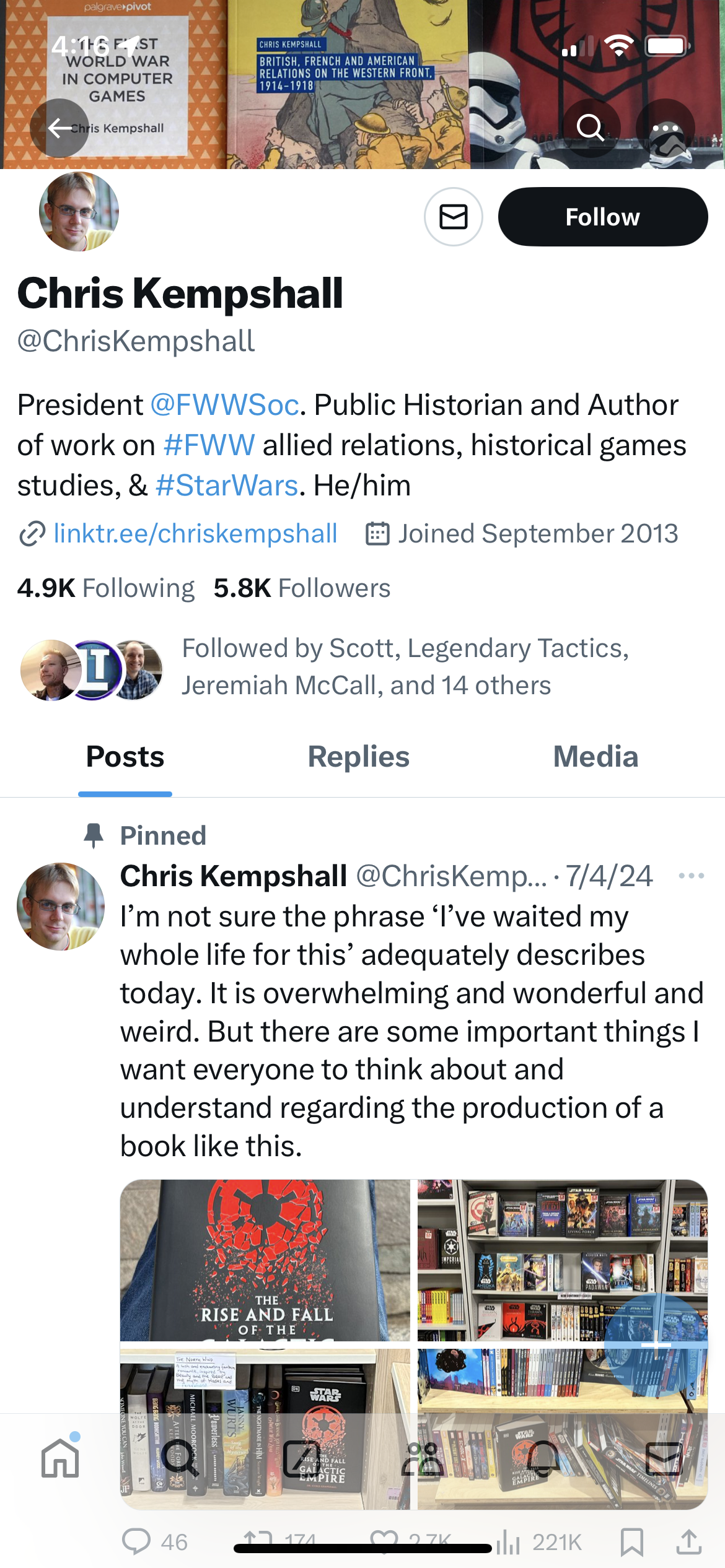This screenshot has width=725, height=1568.
Task: Open the direct message envelope icon
Action: (453, 217)
